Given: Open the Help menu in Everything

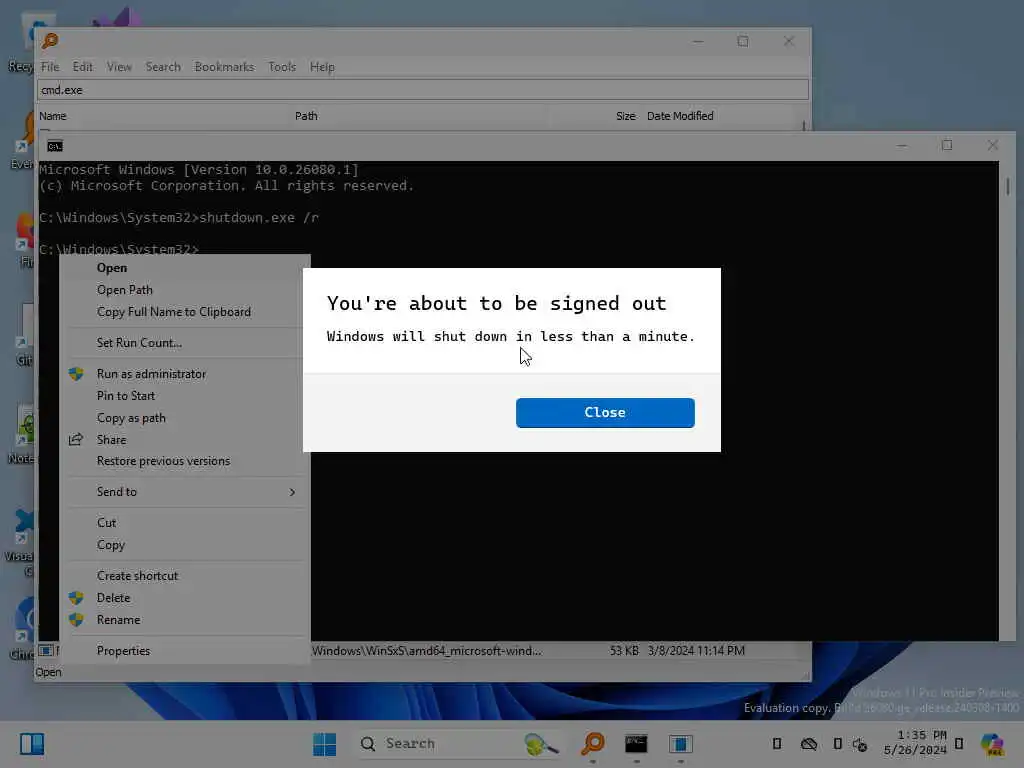Looking at the screenshot, I should click(x=322, y=67).
